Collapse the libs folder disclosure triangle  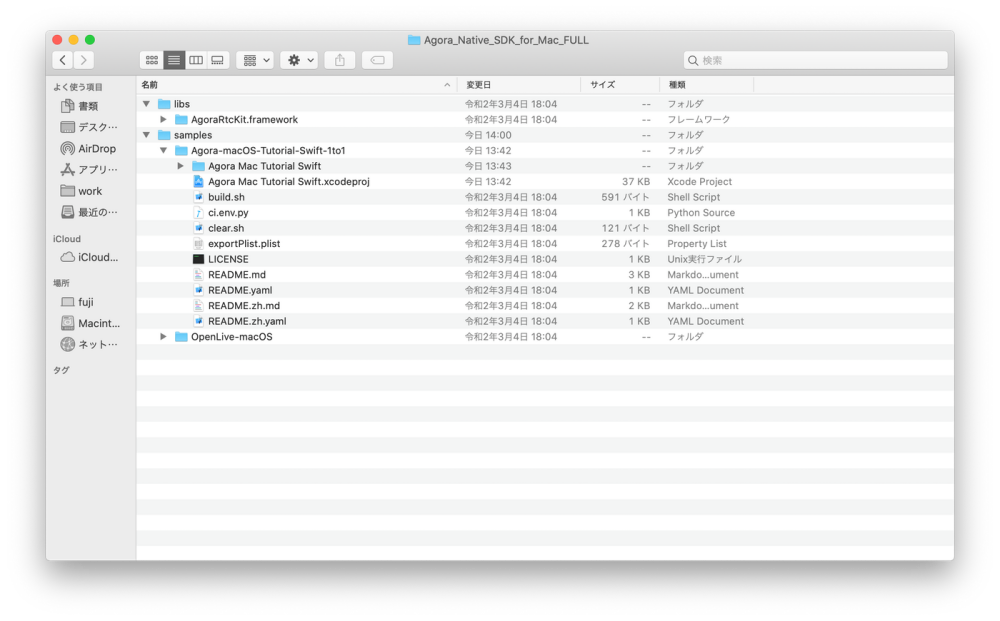(x=146, y=104)
